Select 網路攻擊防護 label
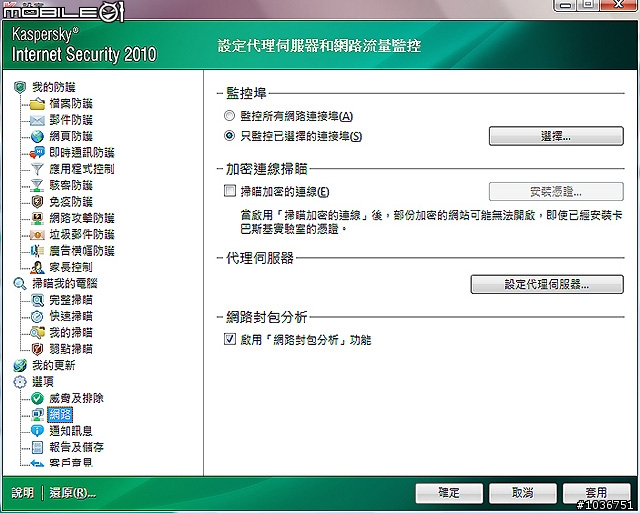 pyautogui.click(x=82, y=218)
